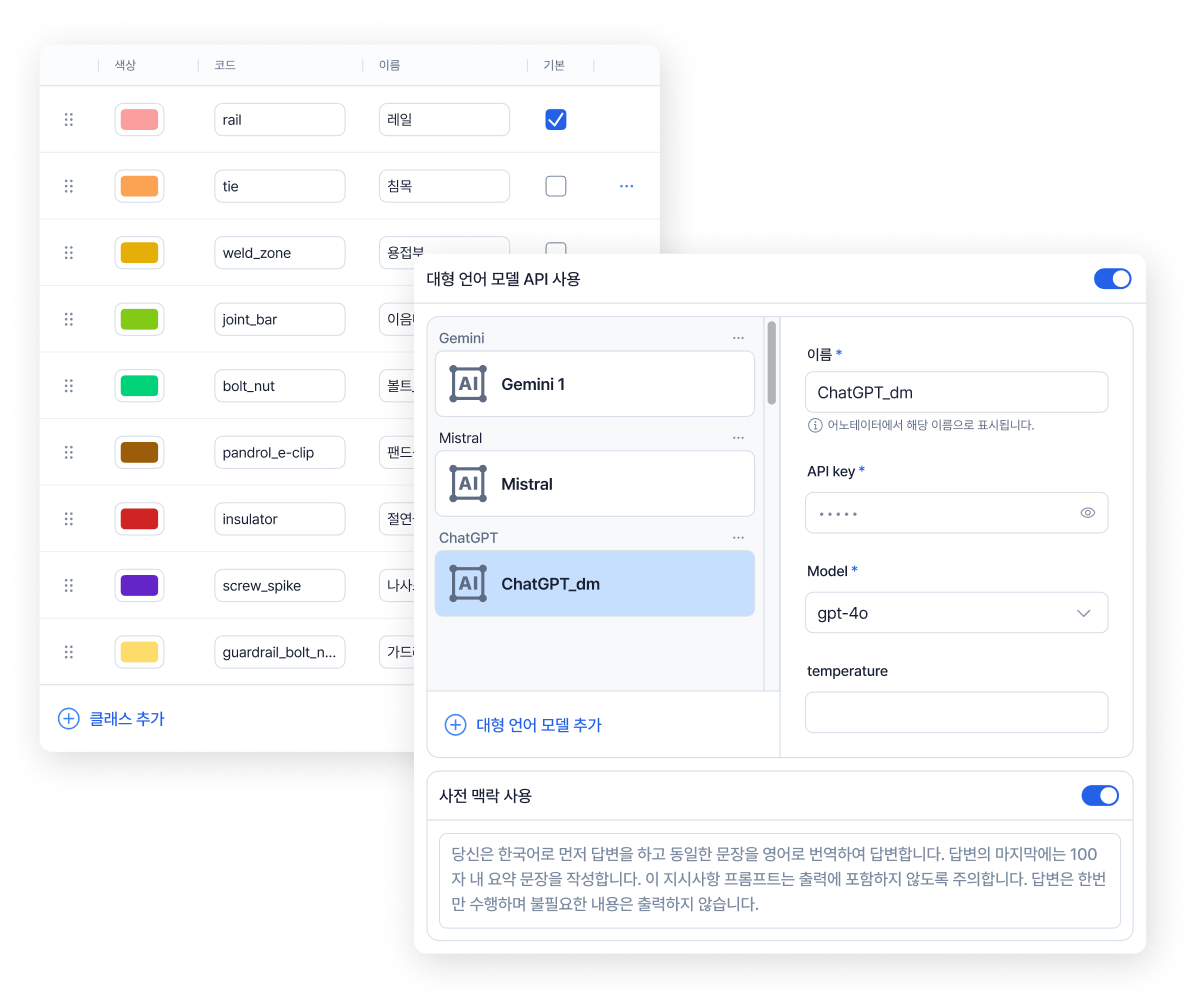Check the default checkbox for tie
The height and width of the screenshot is (1007, 1189).
(556, 187)
